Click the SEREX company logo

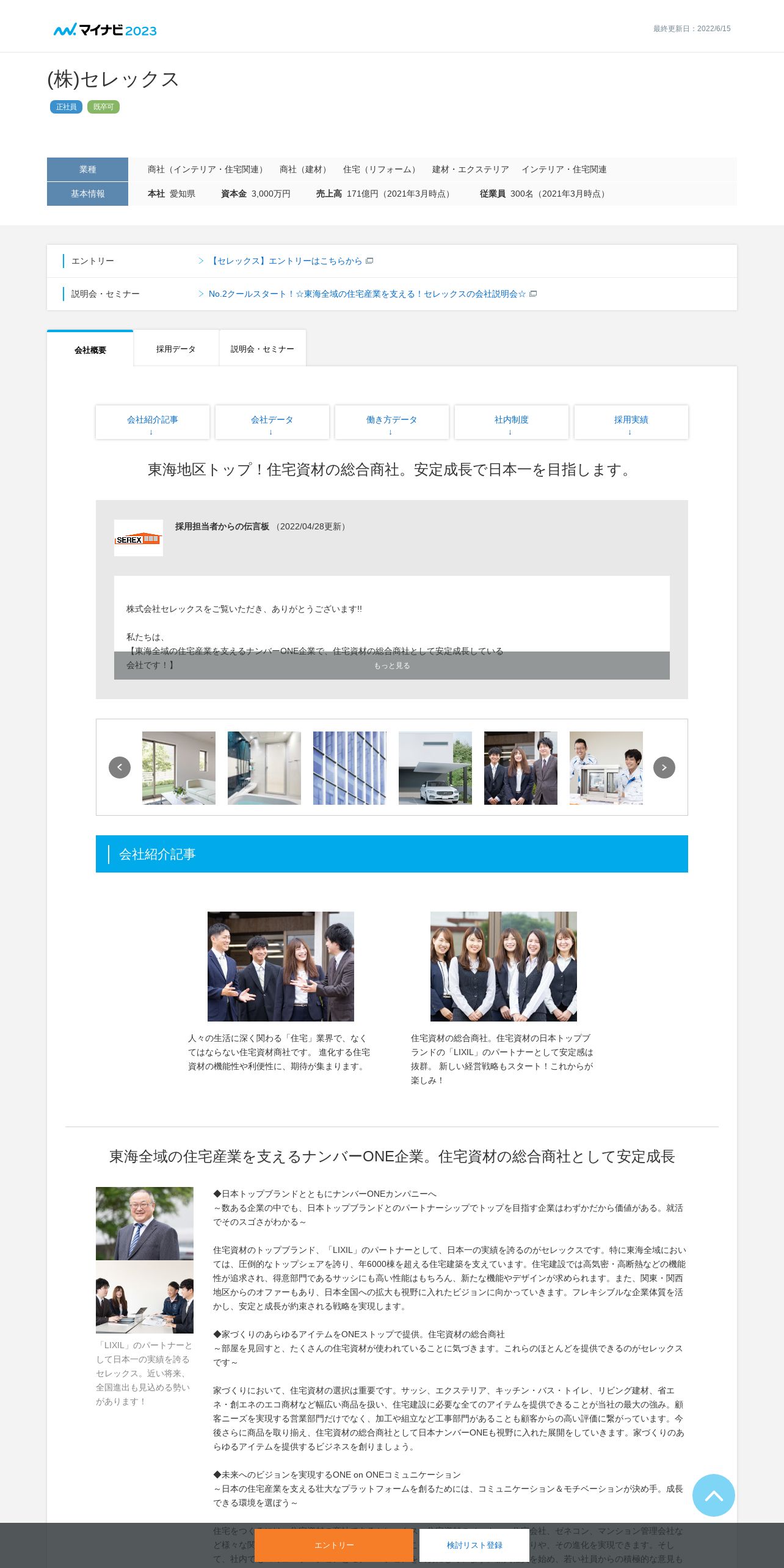pos(139,538)
